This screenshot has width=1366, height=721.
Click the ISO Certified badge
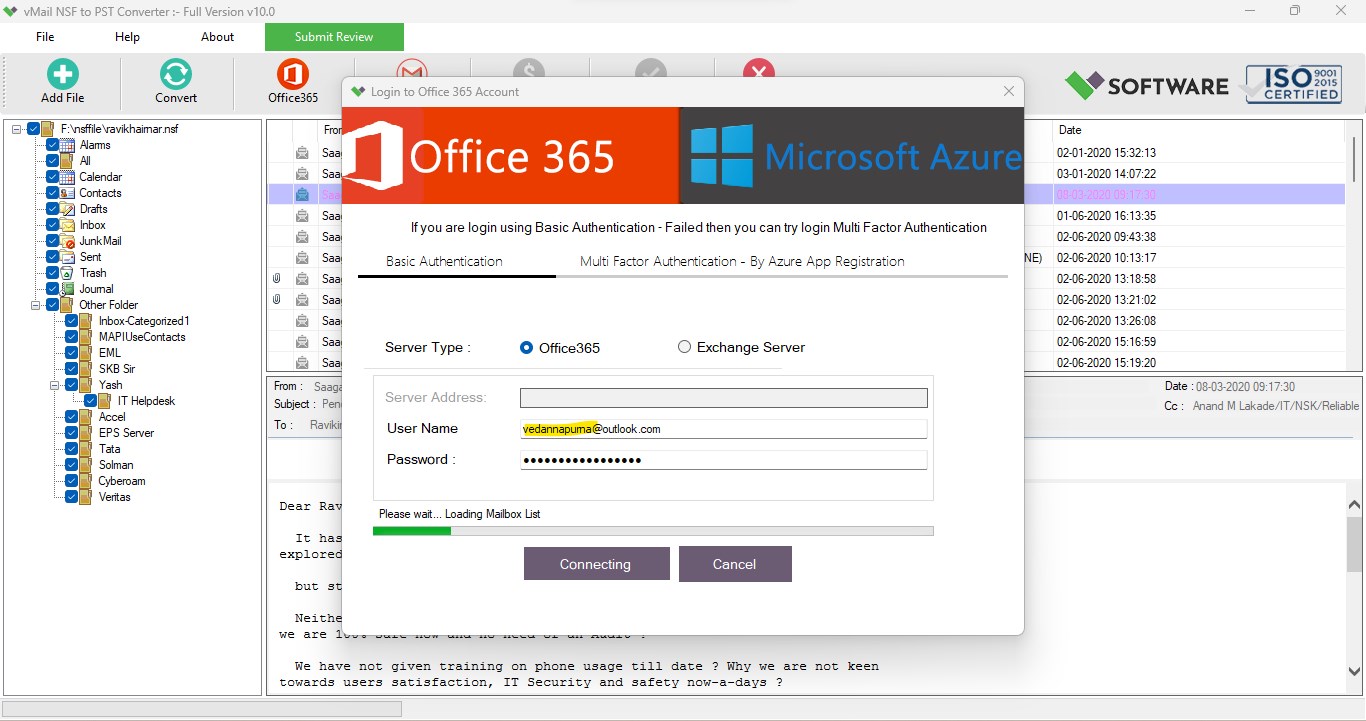point(1293,84)
